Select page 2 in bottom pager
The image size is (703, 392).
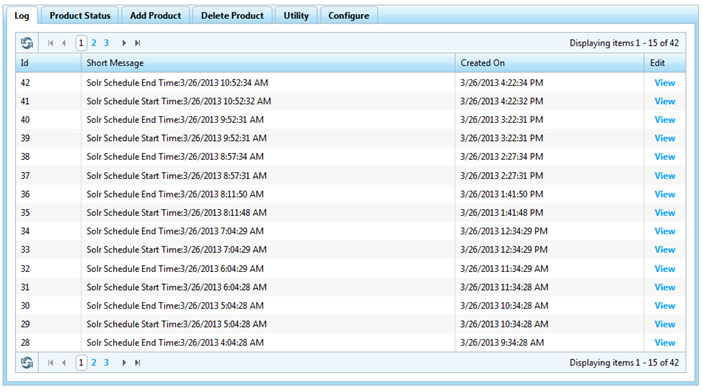(94, 362)
